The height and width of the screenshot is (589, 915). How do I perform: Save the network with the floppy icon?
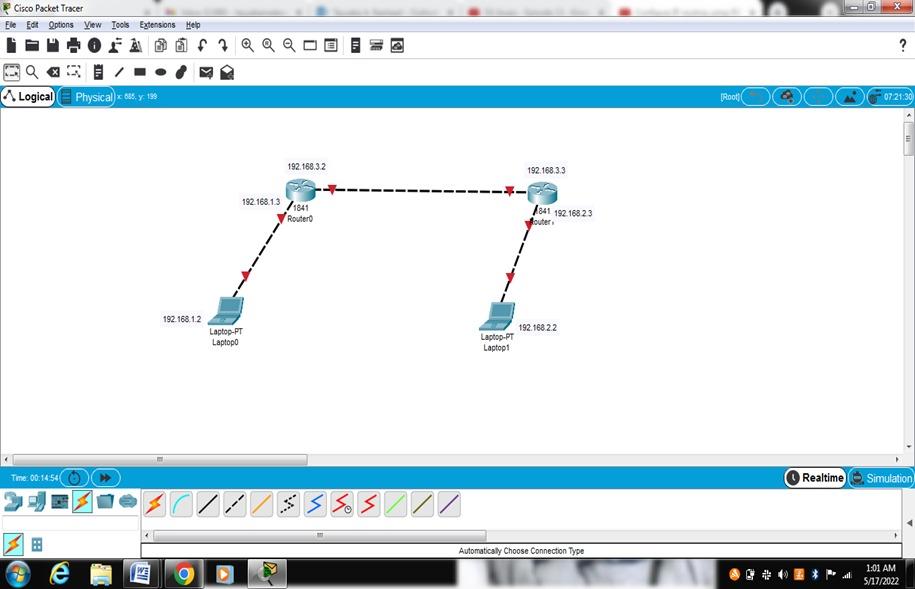coord(53,46)
